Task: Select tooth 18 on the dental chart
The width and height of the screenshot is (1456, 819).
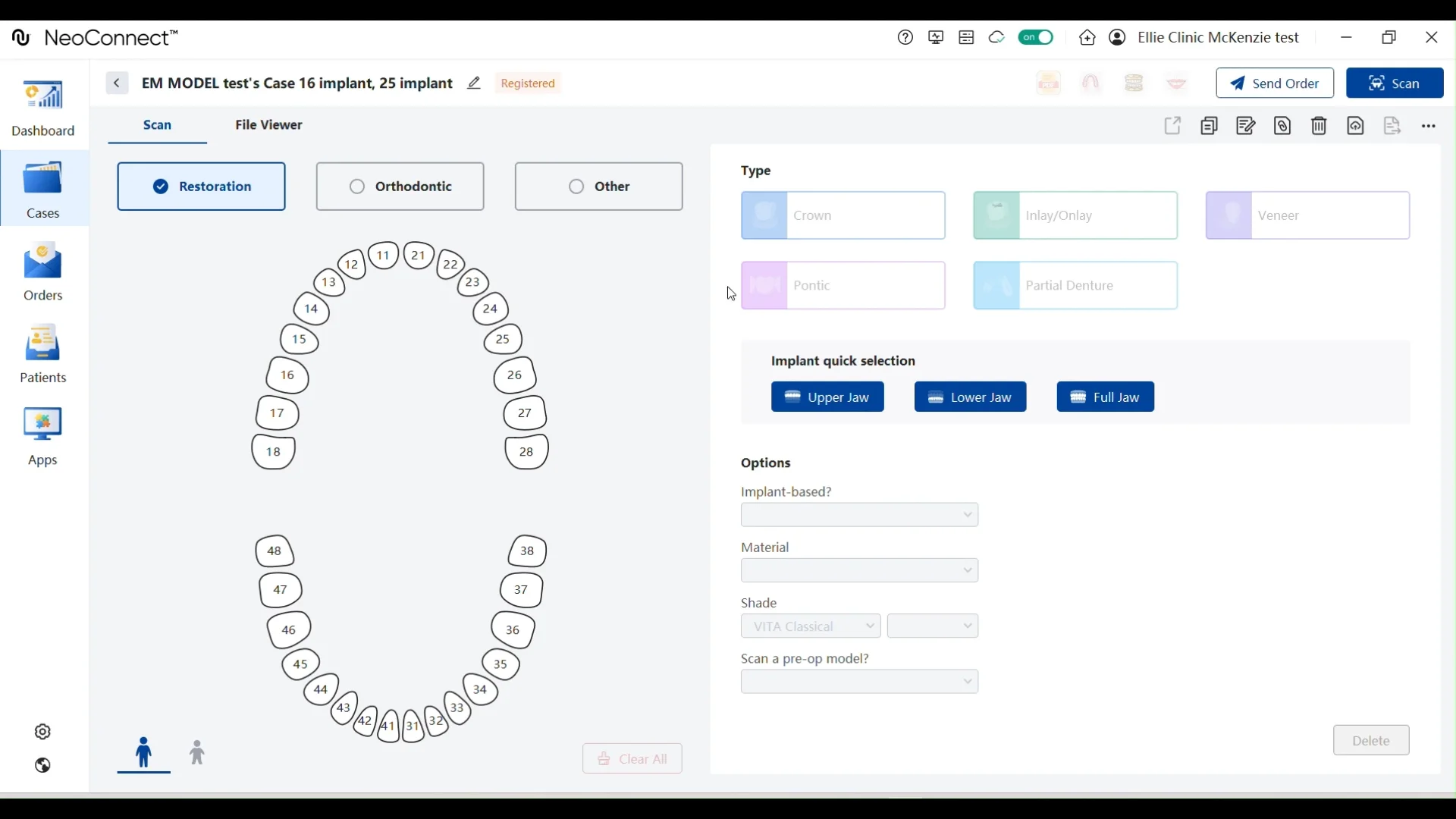Action: coord(273,452)
